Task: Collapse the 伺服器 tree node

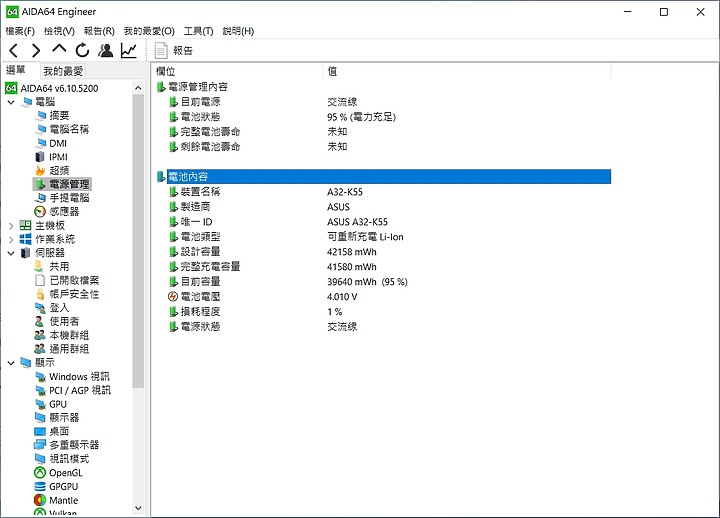Action: point(11,253)
